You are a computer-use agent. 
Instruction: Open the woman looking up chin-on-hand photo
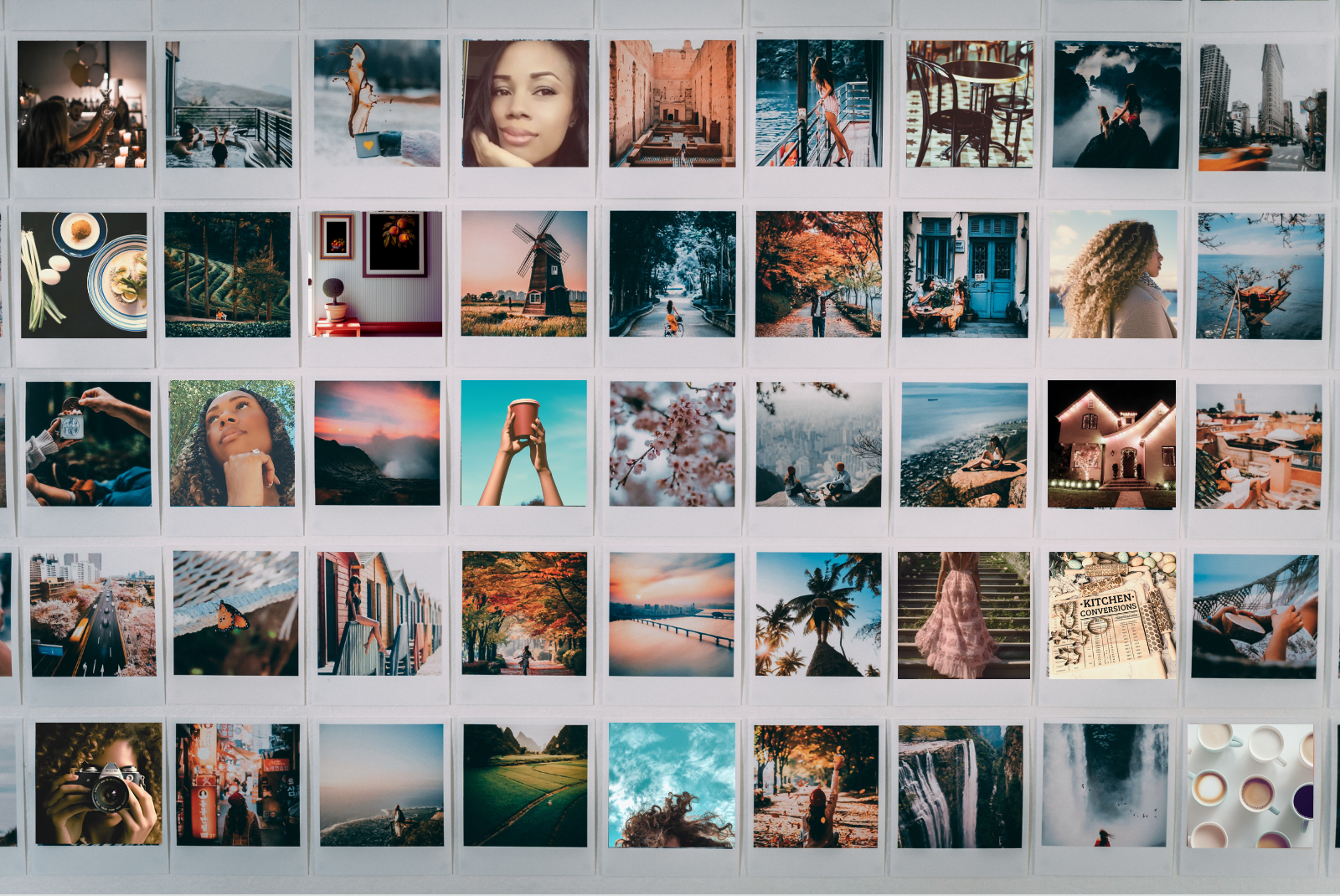coord(232,444)
